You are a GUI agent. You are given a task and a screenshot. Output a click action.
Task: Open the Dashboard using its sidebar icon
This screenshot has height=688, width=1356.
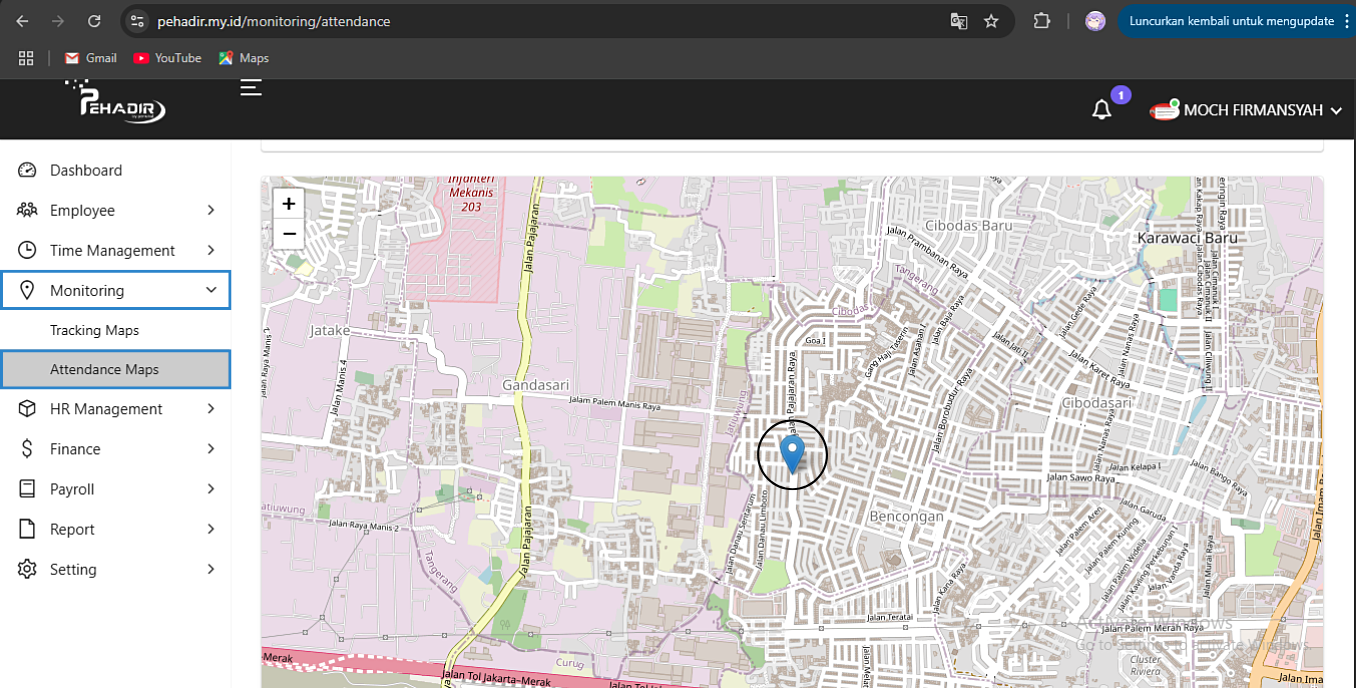click(x=26, y=170)
